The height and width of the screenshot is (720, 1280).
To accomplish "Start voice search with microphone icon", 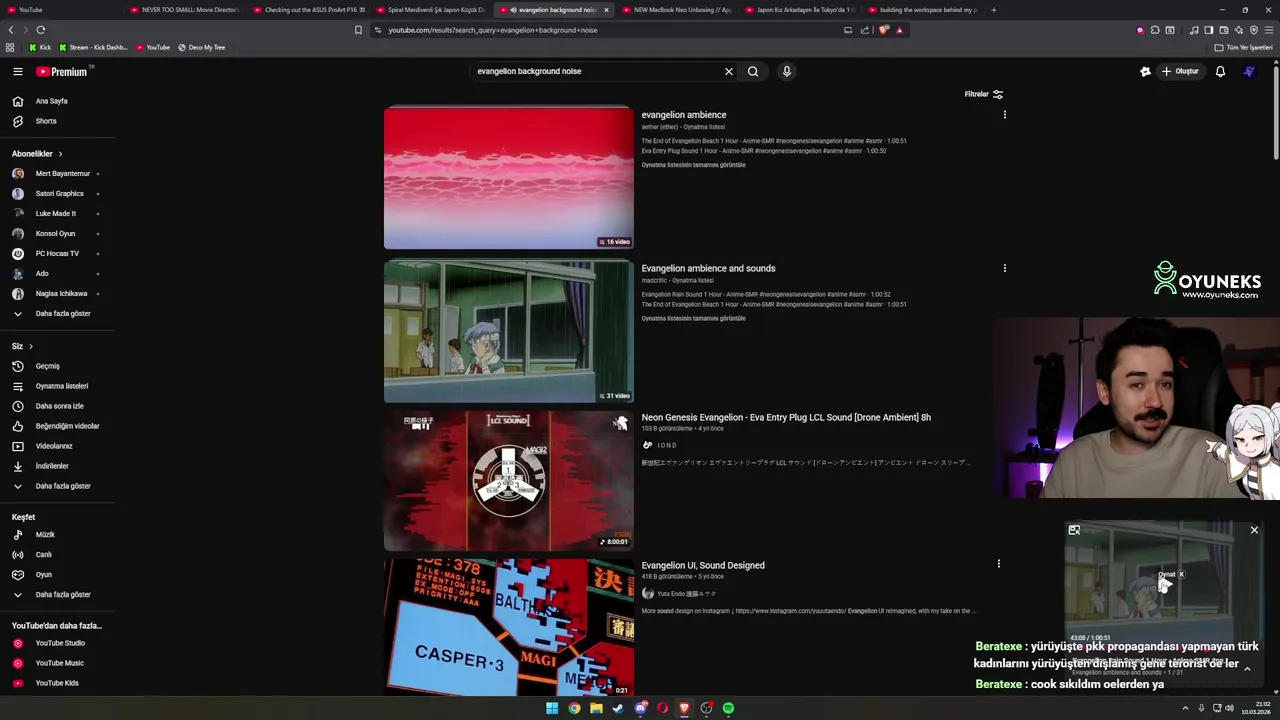I will tap(787, 71).
